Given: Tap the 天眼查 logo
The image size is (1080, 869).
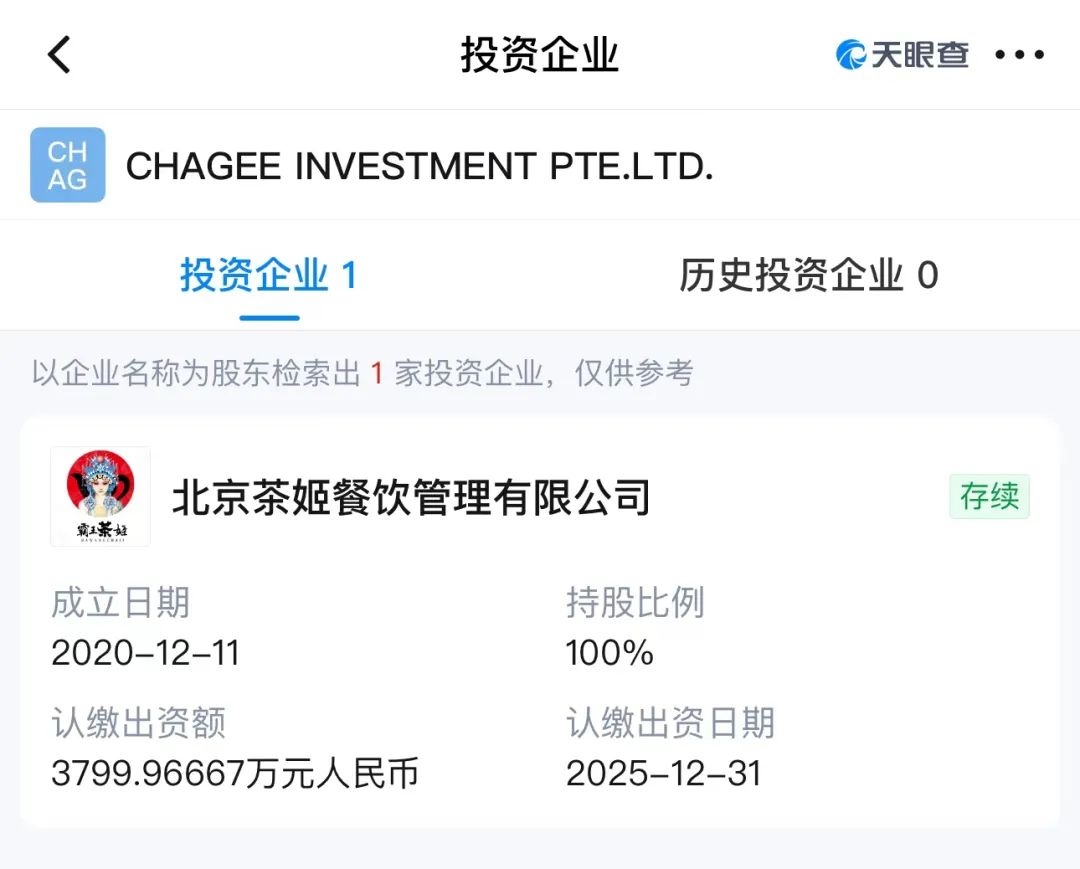Looking at the screenshot, I should coord(902,55).
